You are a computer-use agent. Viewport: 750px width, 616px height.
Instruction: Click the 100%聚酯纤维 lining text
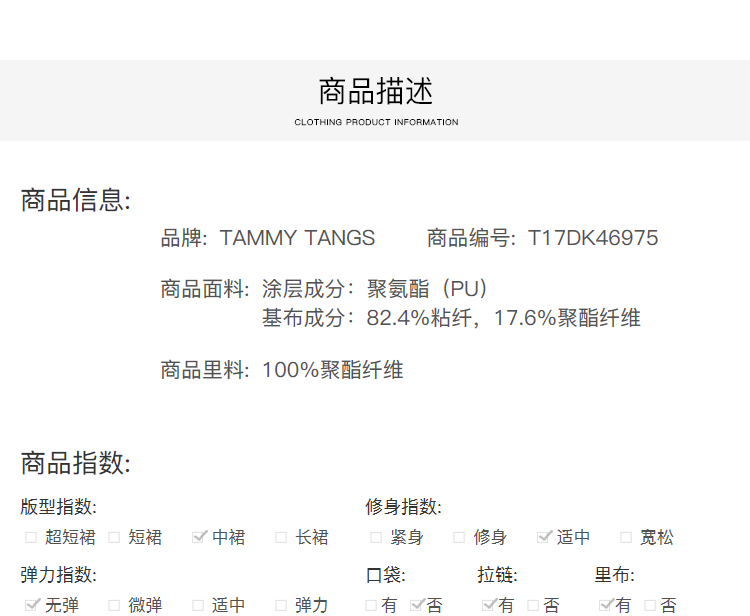click(x=332, y=370)
